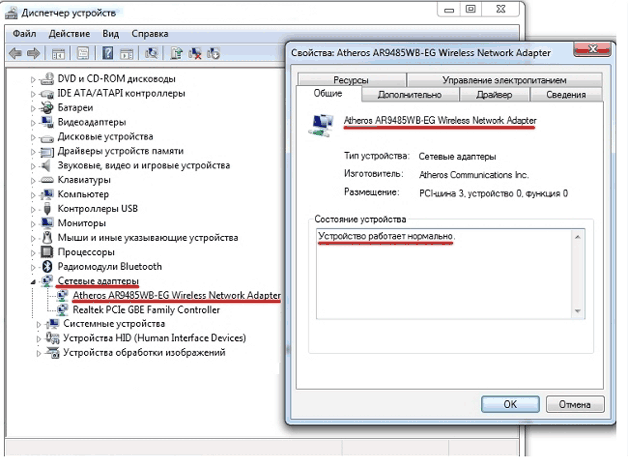Click scroll-down arrow in device status box

pyautogui.click(x=578, y=311)
